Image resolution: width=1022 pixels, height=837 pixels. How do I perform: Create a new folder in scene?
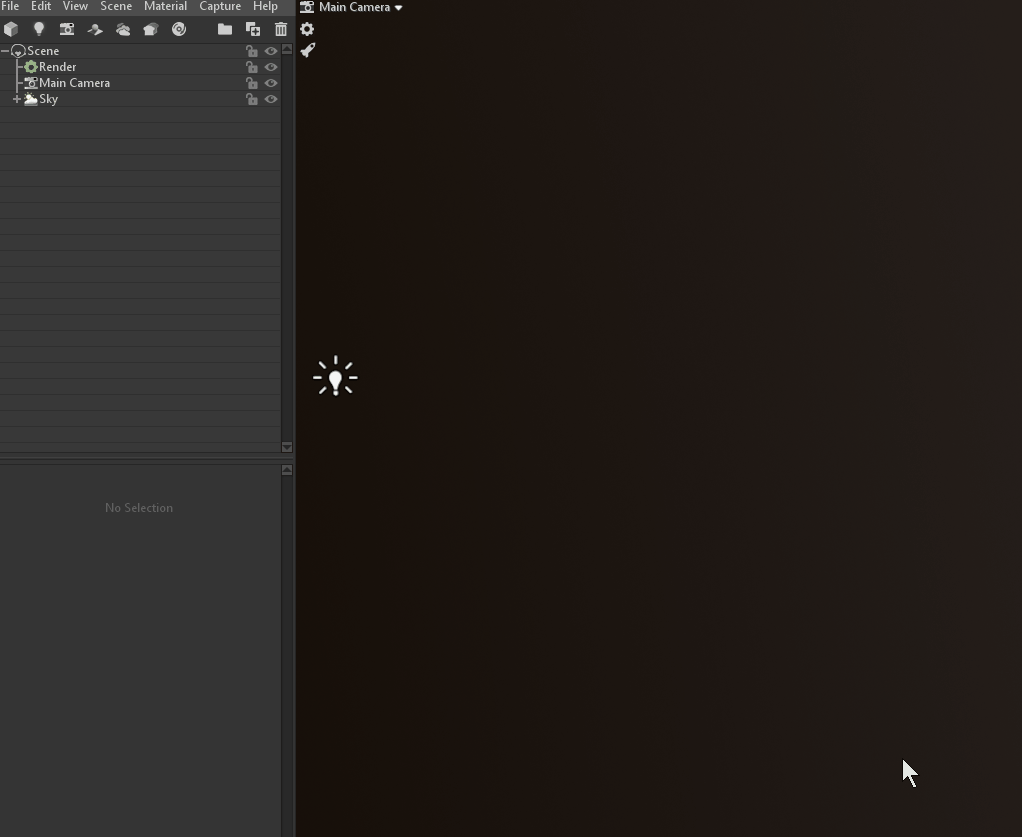225,29
